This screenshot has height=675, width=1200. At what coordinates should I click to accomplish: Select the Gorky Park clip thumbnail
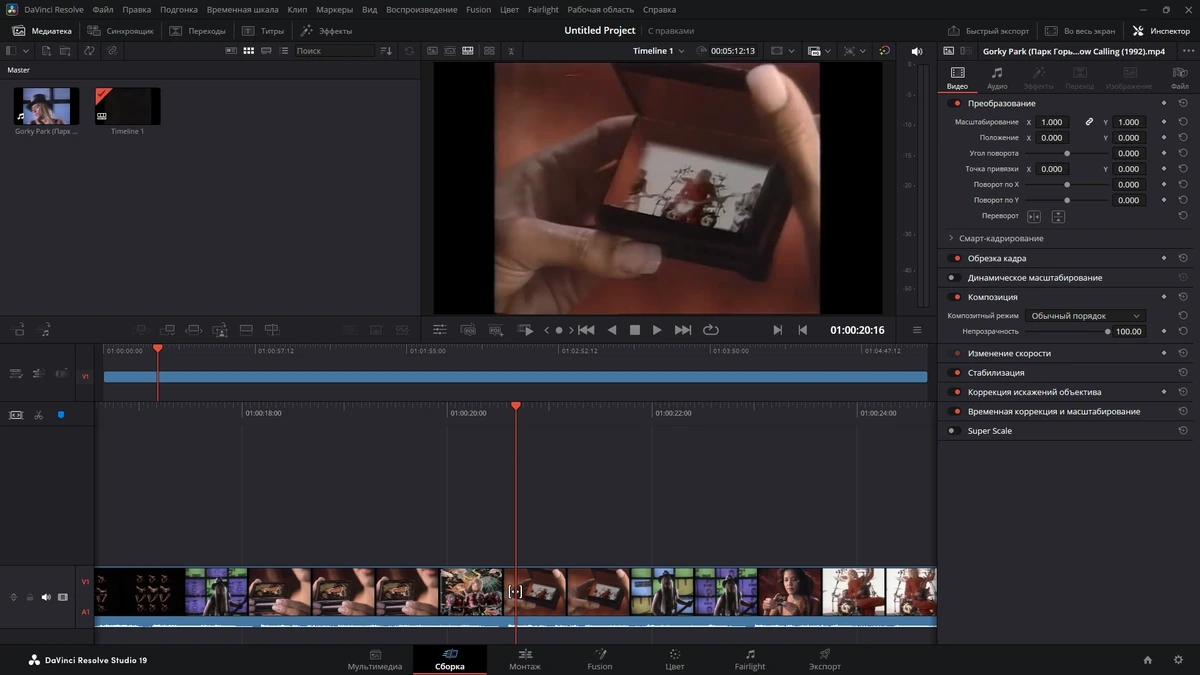click(x=46, y=106)
